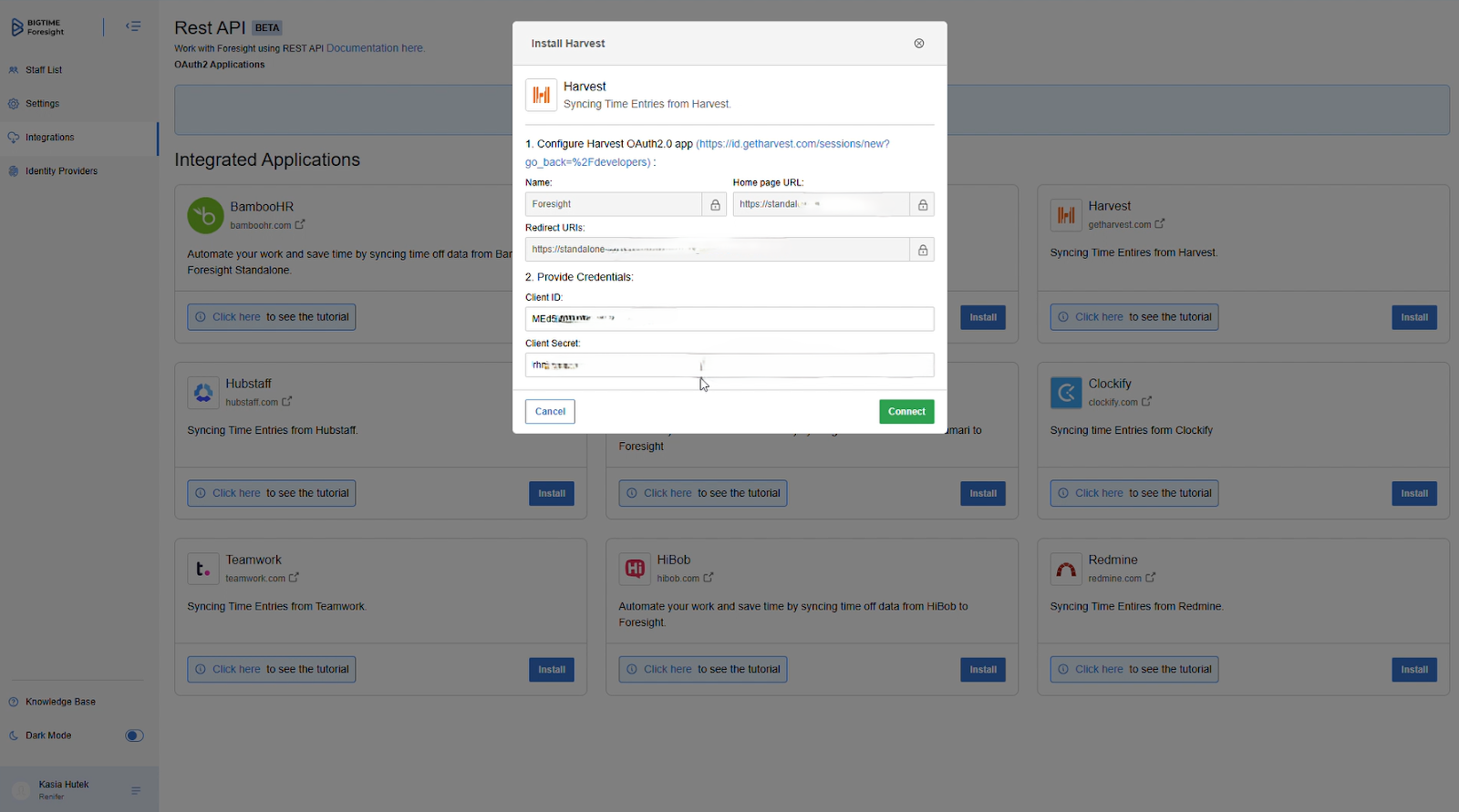1459x812 pixels.
Task: Open user menu next to Kasia Hutek
Action: pyautogui.click(x=136, y=790)
